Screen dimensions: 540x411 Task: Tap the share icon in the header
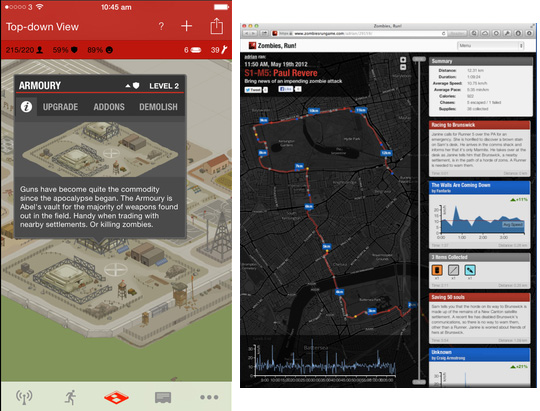(x=217, y=26)
